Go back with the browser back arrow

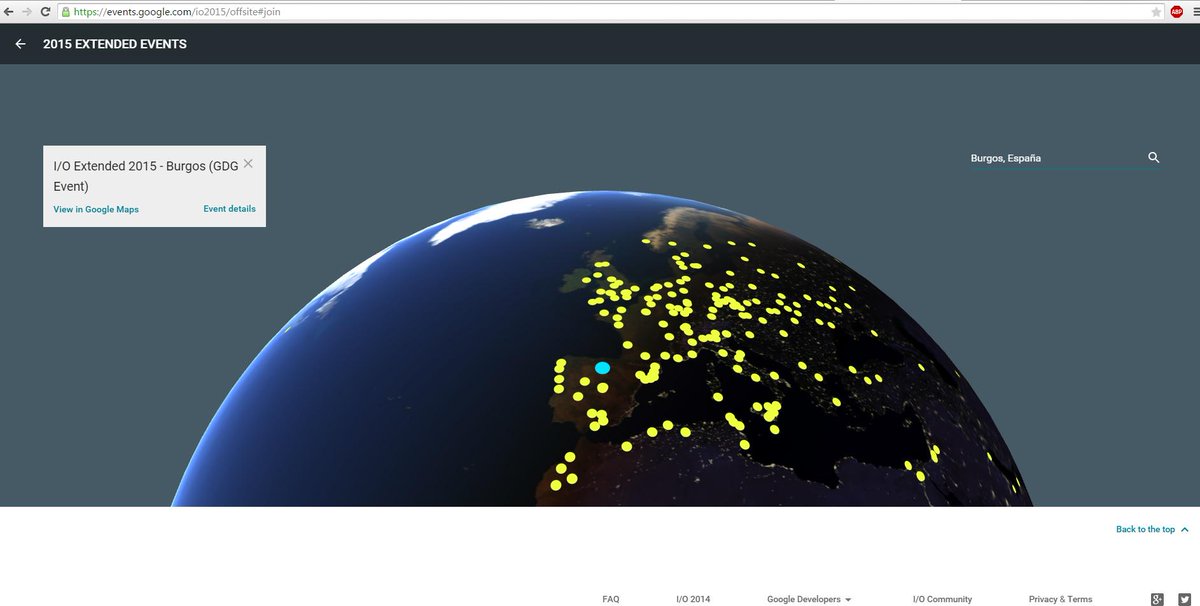[x=9, y=12]
